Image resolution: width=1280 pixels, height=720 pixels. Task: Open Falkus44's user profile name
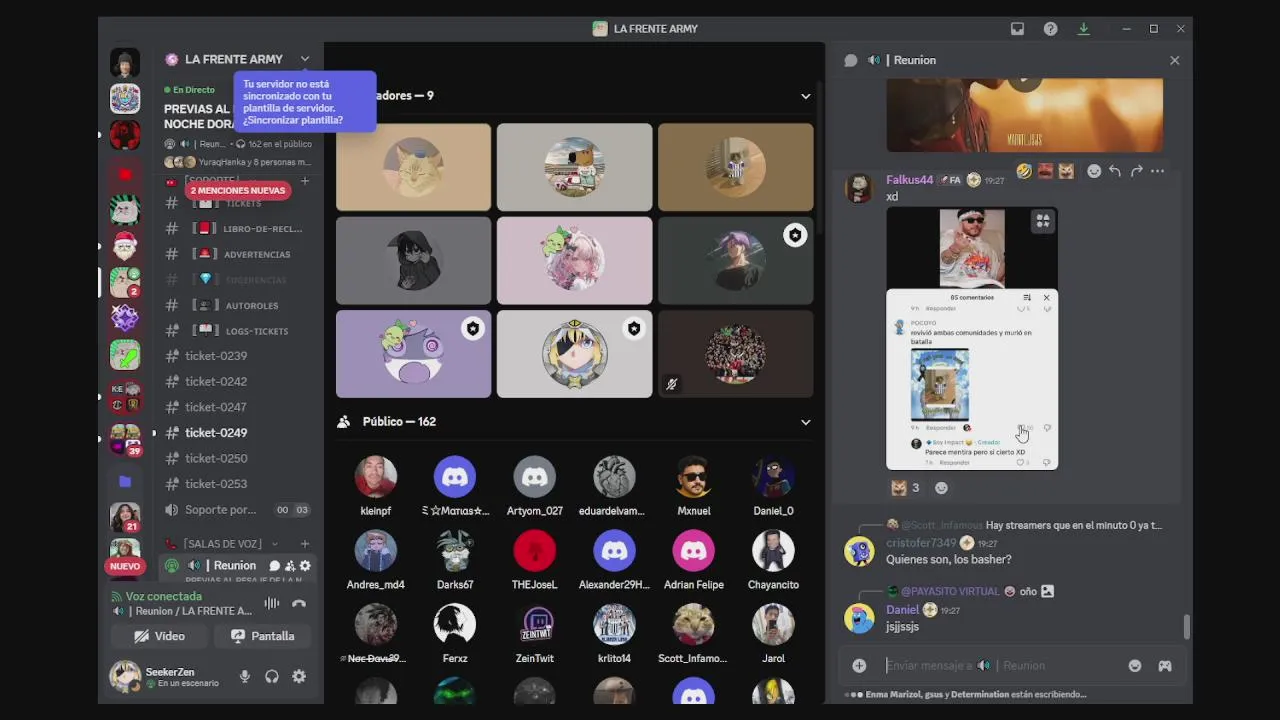click(909, 180)
